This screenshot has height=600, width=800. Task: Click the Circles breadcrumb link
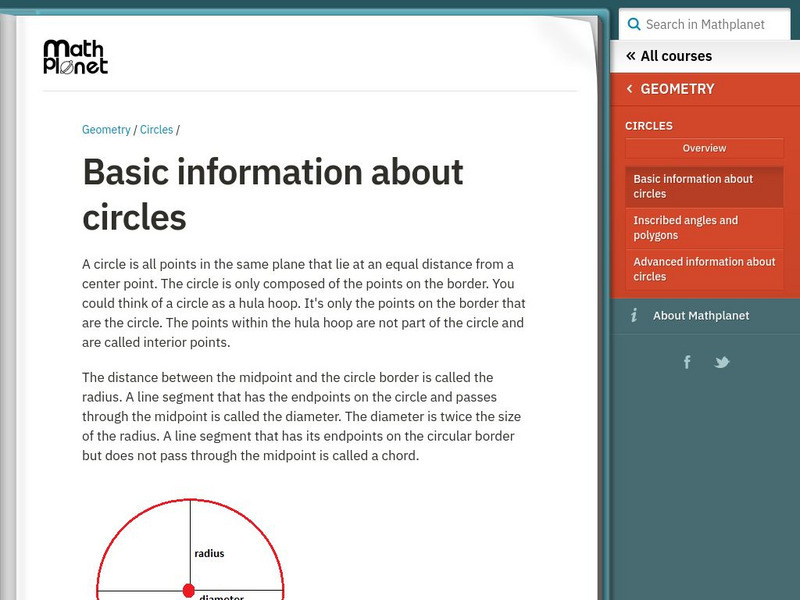point(156,129)
